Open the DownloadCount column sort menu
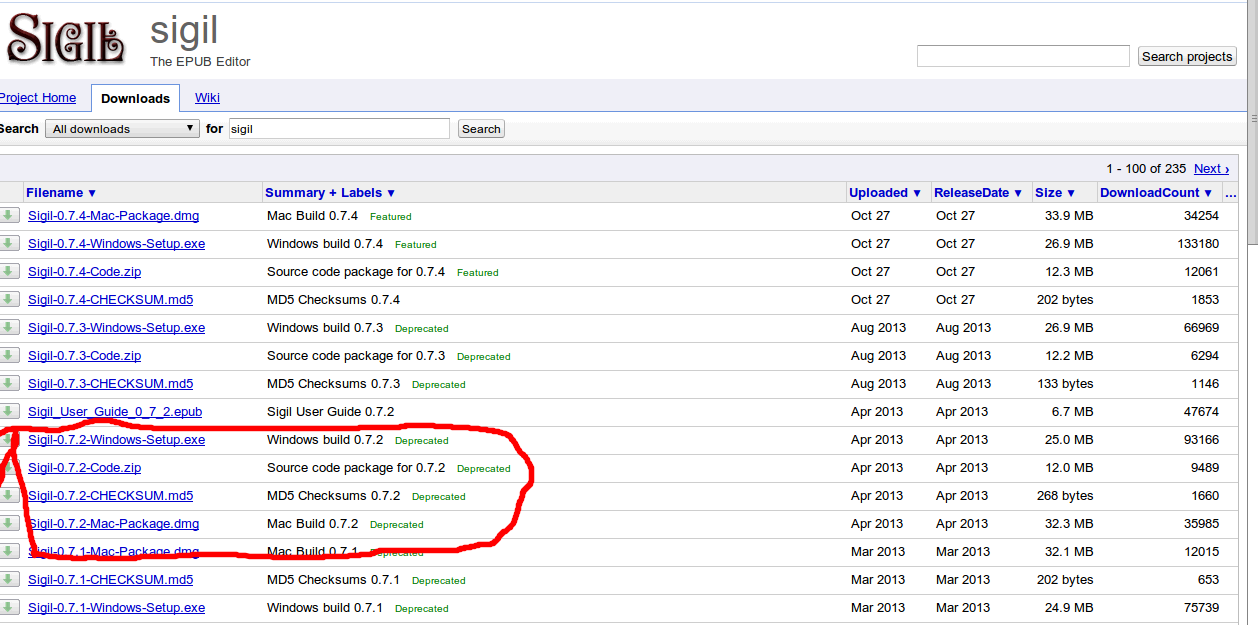1258x625 pixels. 1157,192
